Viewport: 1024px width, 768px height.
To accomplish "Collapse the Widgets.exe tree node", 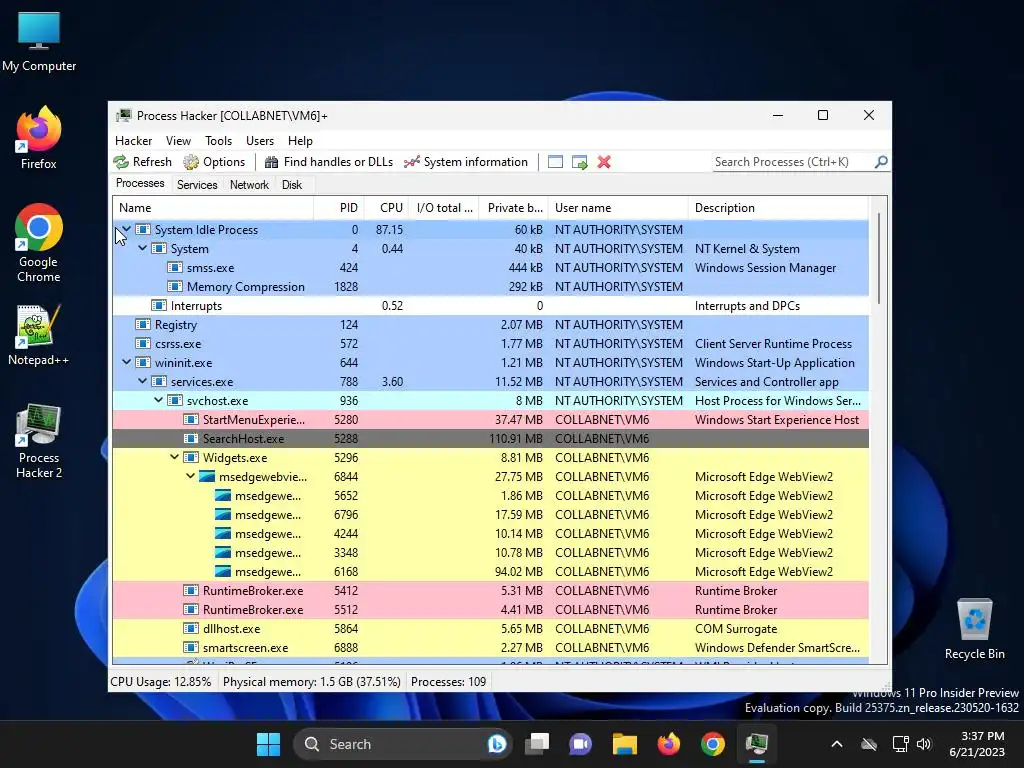I will point(174,457).
